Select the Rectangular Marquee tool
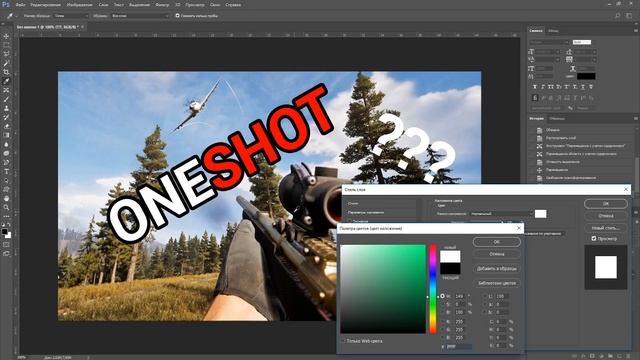 6,45
